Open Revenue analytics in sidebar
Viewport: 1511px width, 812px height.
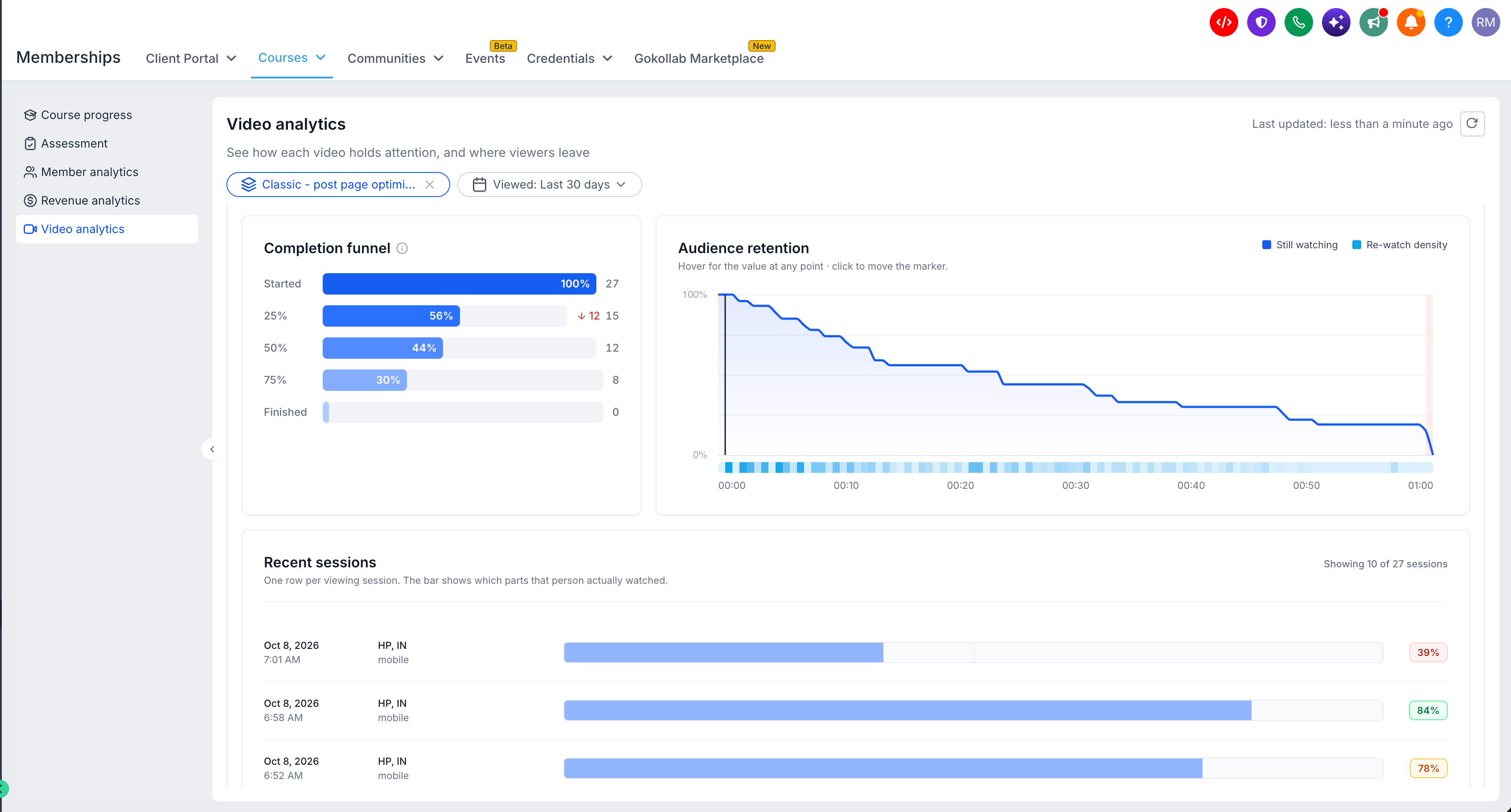tap(107, 201)
